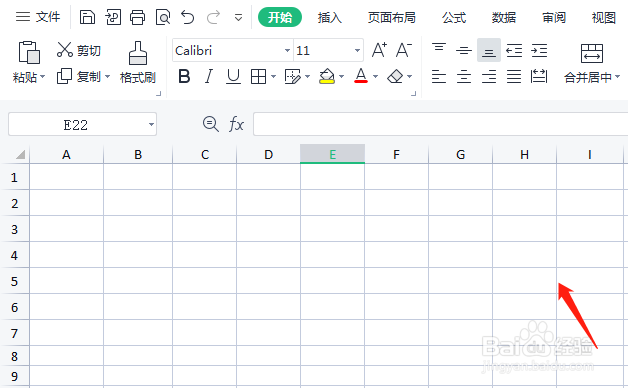
Task: Expand the 复制 dropdown arrow
Action: point(107,76)
